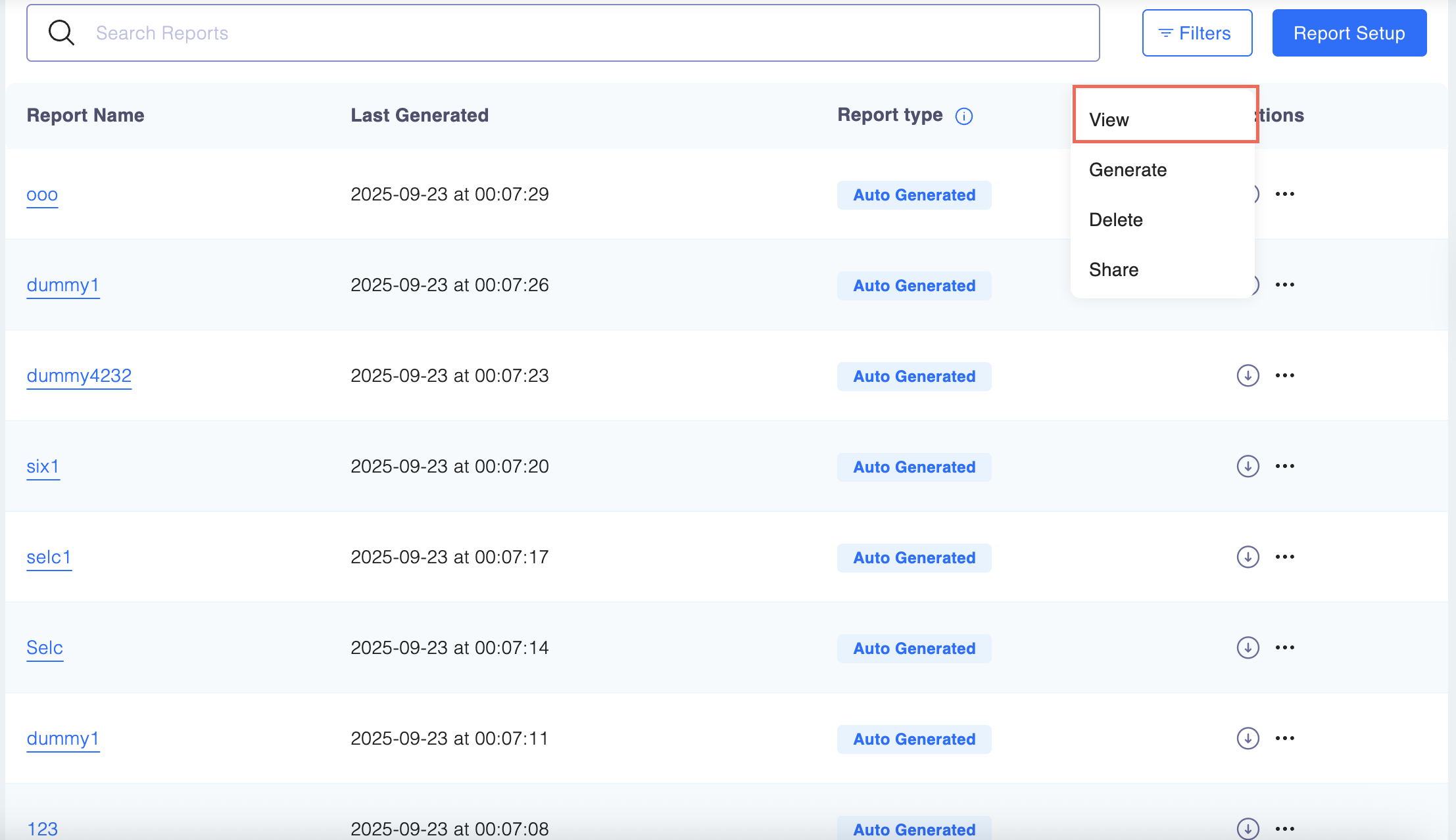
Task: Download the six1 report
Action: [1248, 466]
